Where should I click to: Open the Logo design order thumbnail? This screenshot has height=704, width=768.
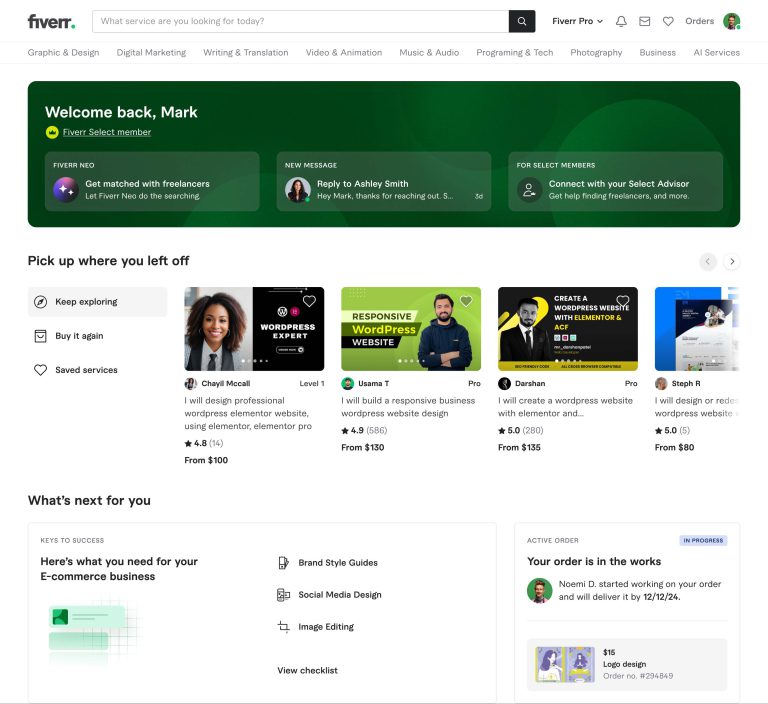pos(565,664)
